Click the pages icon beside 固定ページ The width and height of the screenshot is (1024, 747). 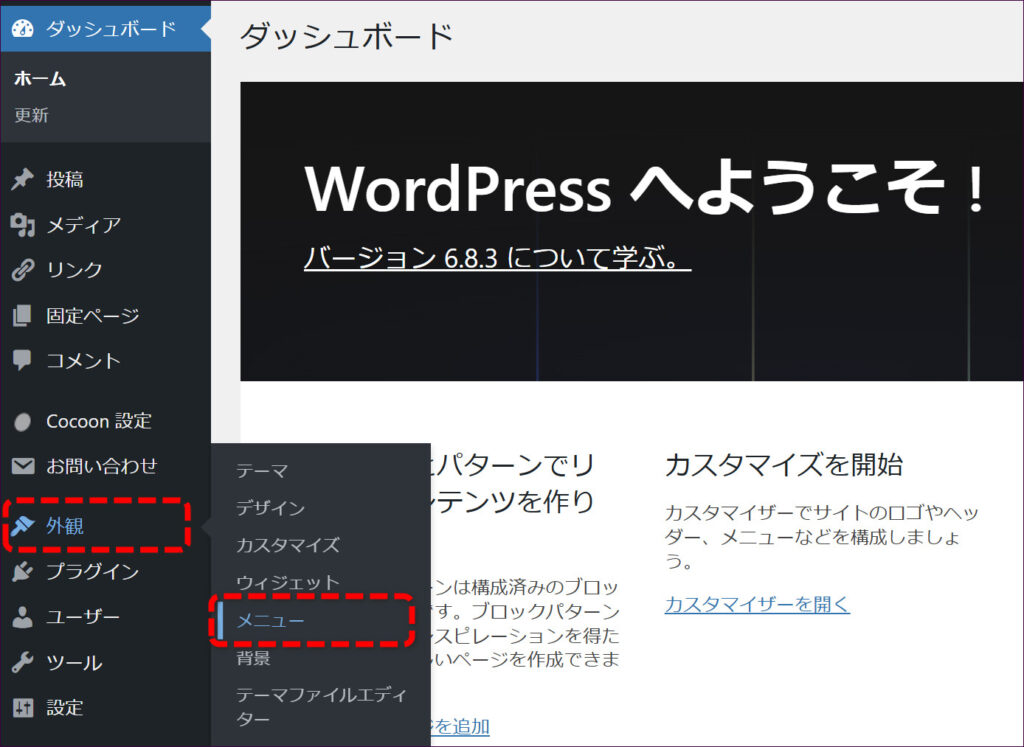coord(22,316)
